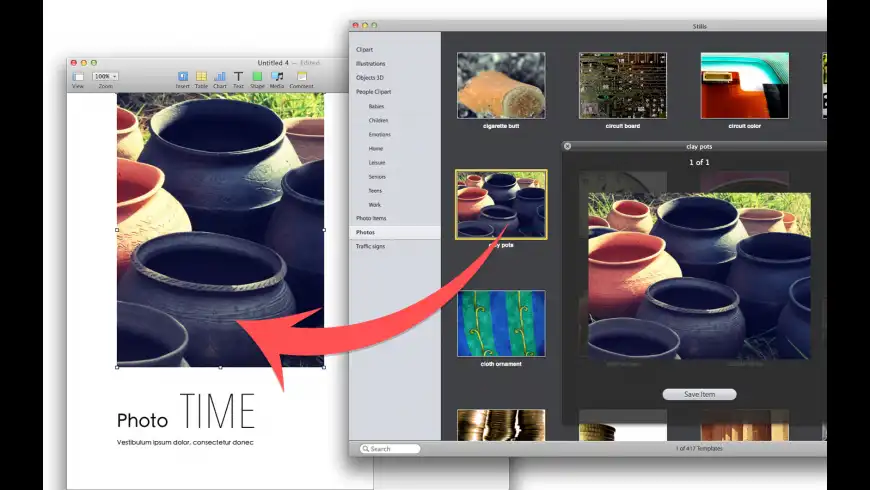Click the Photo TIME heading text

186,411
